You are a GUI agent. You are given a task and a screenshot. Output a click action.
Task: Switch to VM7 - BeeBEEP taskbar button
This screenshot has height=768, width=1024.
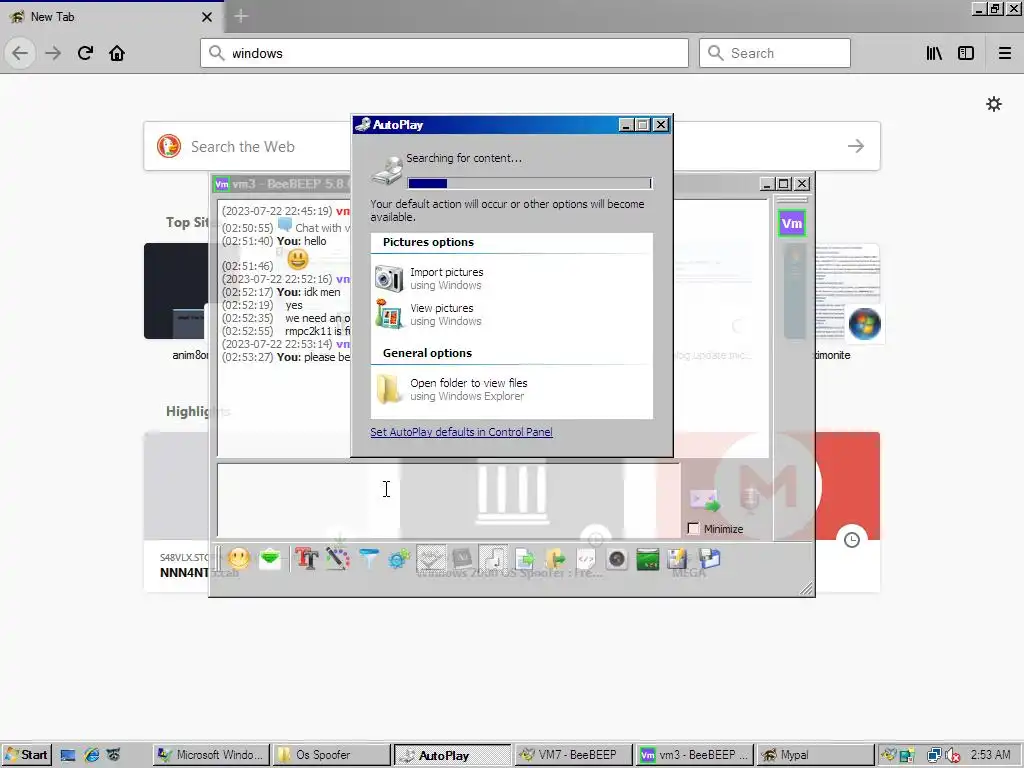(575, 755)
